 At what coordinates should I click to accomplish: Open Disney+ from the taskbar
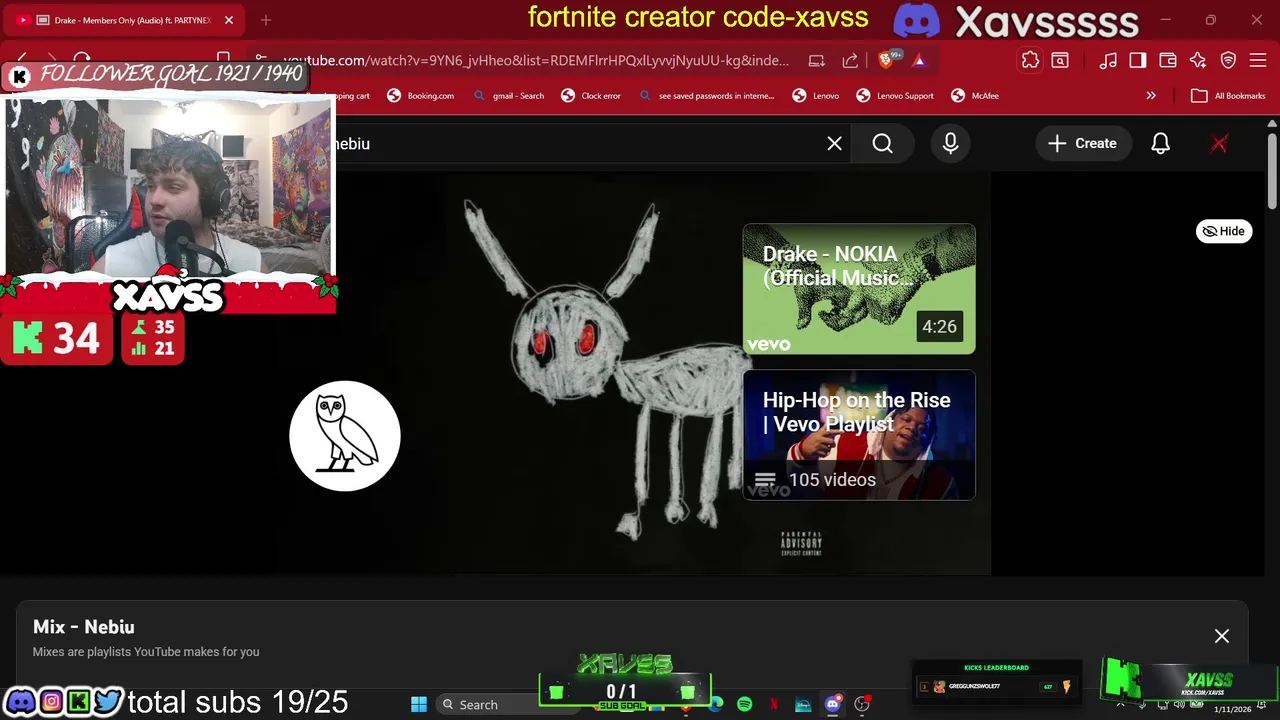803,704
